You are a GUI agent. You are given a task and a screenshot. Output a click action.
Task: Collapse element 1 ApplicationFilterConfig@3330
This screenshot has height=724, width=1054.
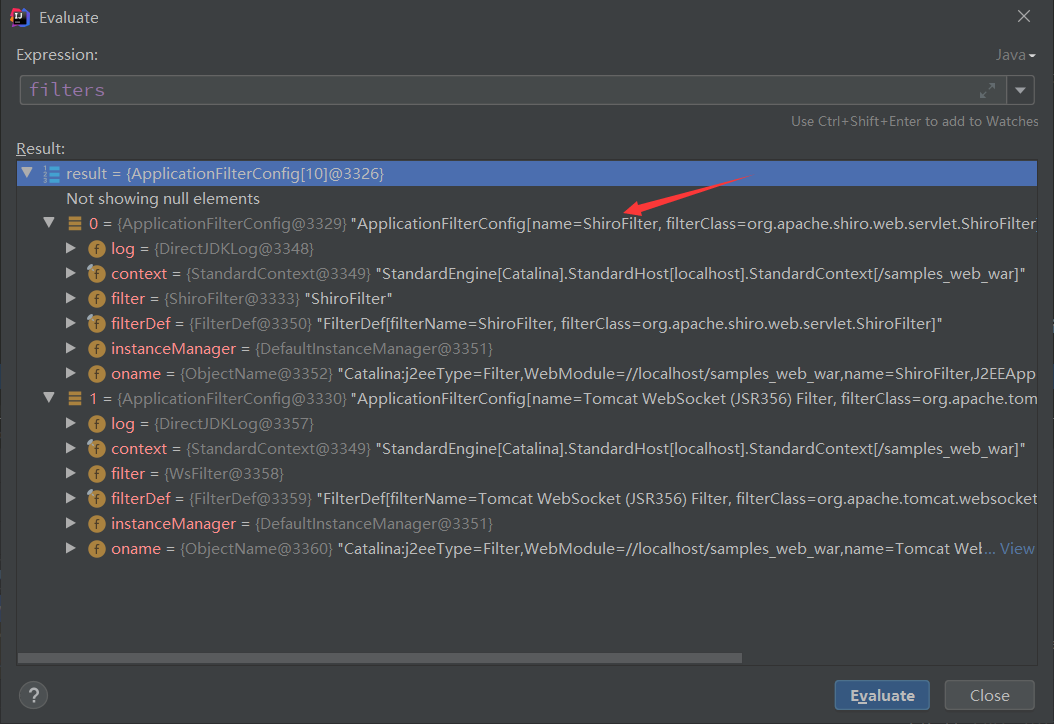point(48,397)
